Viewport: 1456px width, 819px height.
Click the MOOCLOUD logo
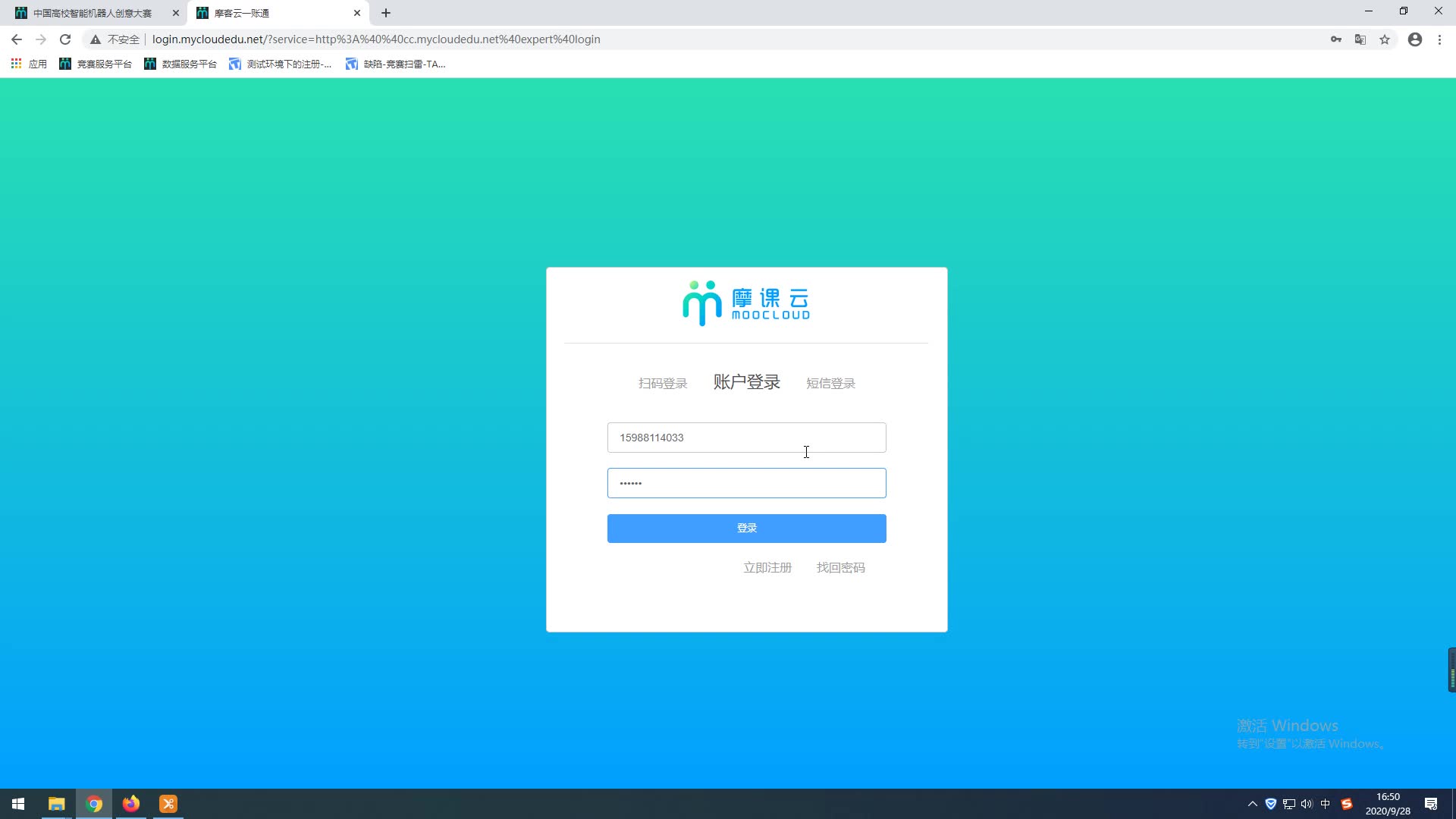coord(746,303)
